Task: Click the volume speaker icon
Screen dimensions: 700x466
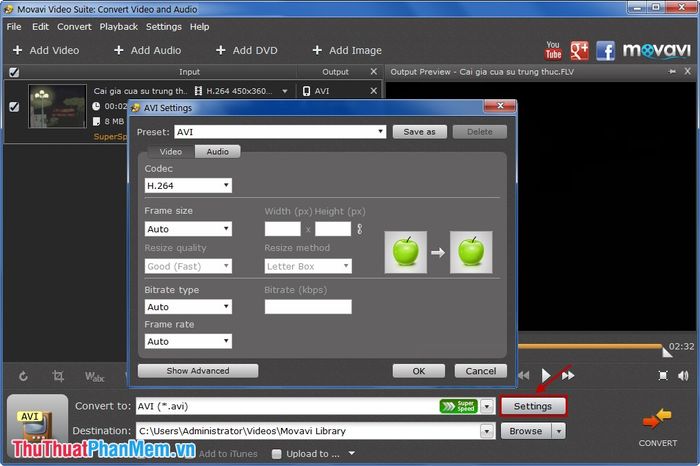Action: point(683,375)
